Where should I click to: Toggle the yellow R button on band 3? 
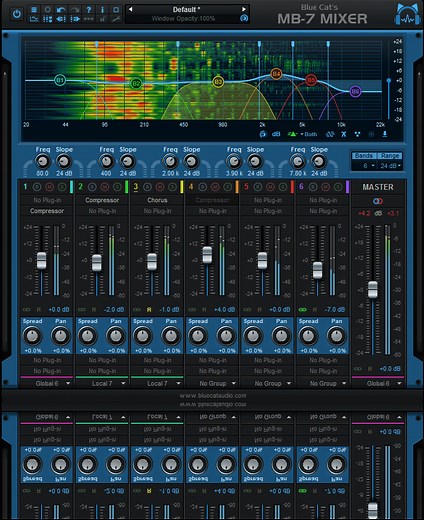point(149,310)
